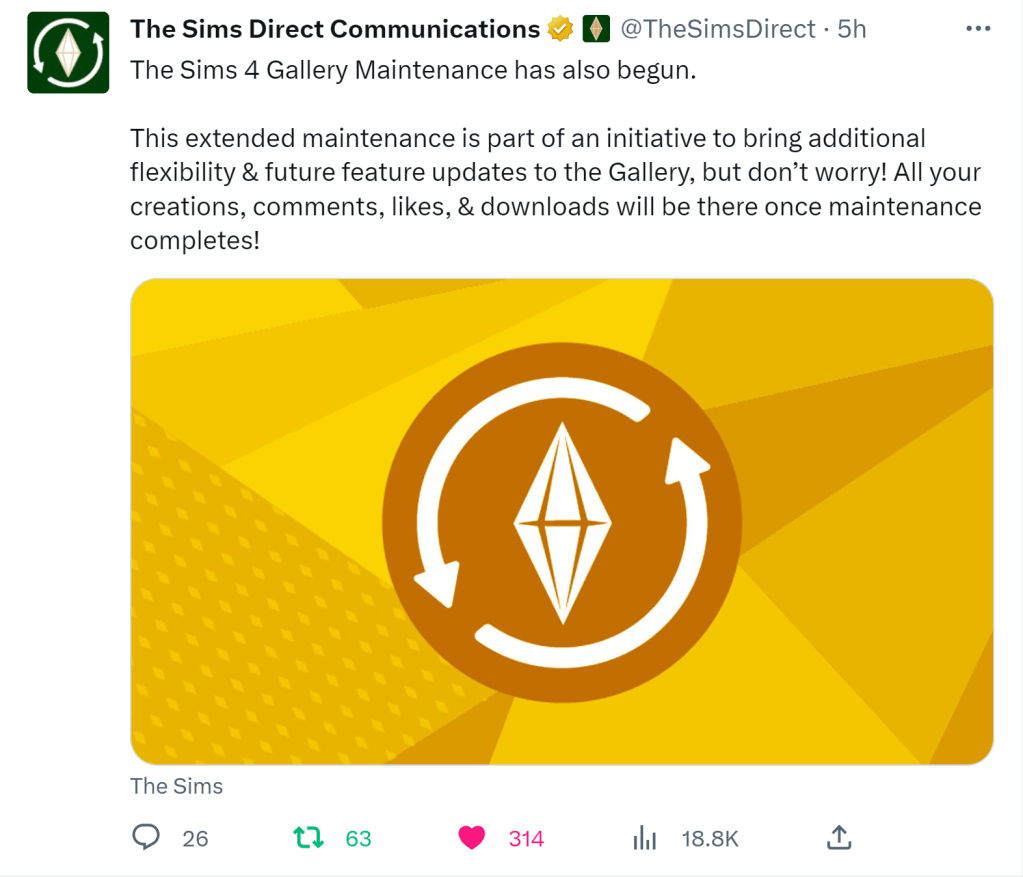
Task: Click the plumbob affiliate badge beside the name
Action: pyautogui.click(x=596, y=30)
